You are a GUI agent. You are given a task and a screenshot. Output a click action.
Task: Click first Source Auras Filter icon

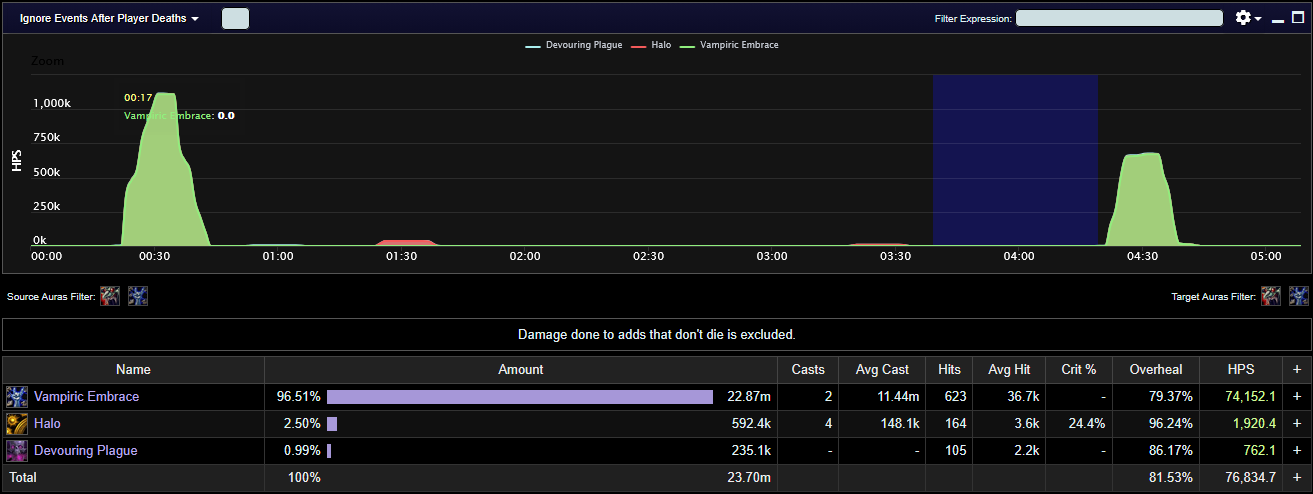[x=110, y=296]
